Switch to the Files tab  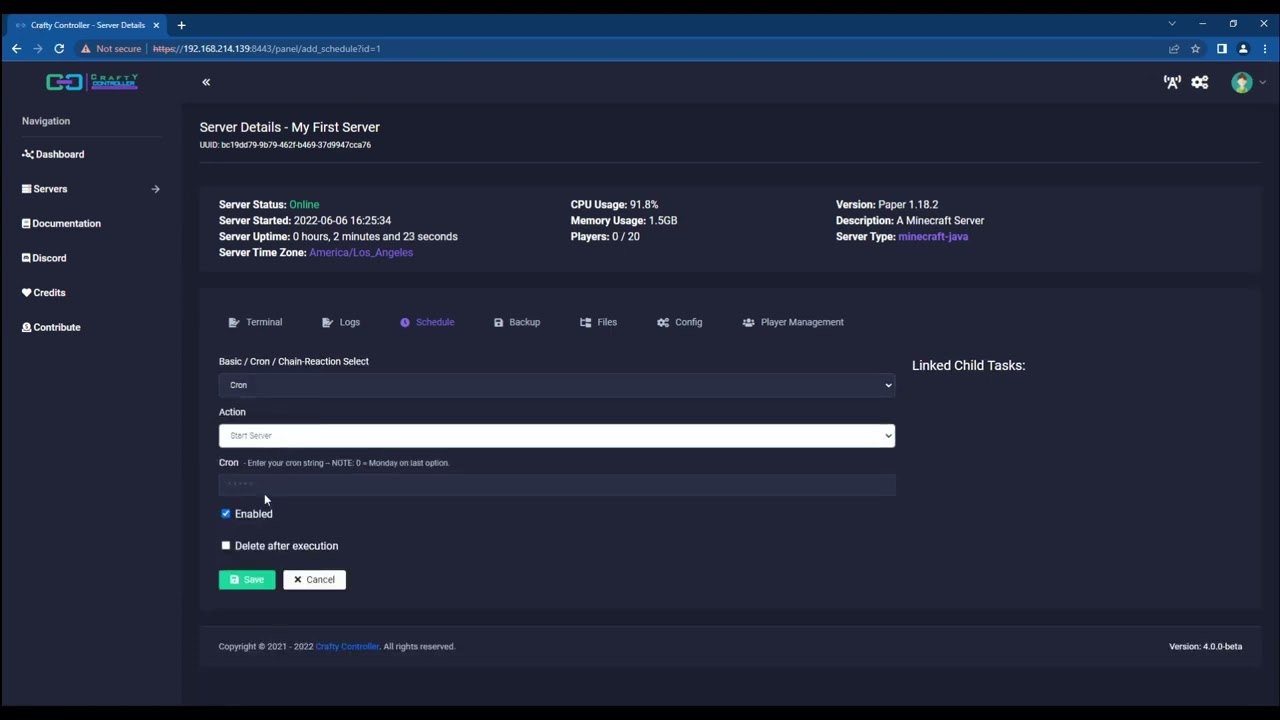click(x=598, y=322)
